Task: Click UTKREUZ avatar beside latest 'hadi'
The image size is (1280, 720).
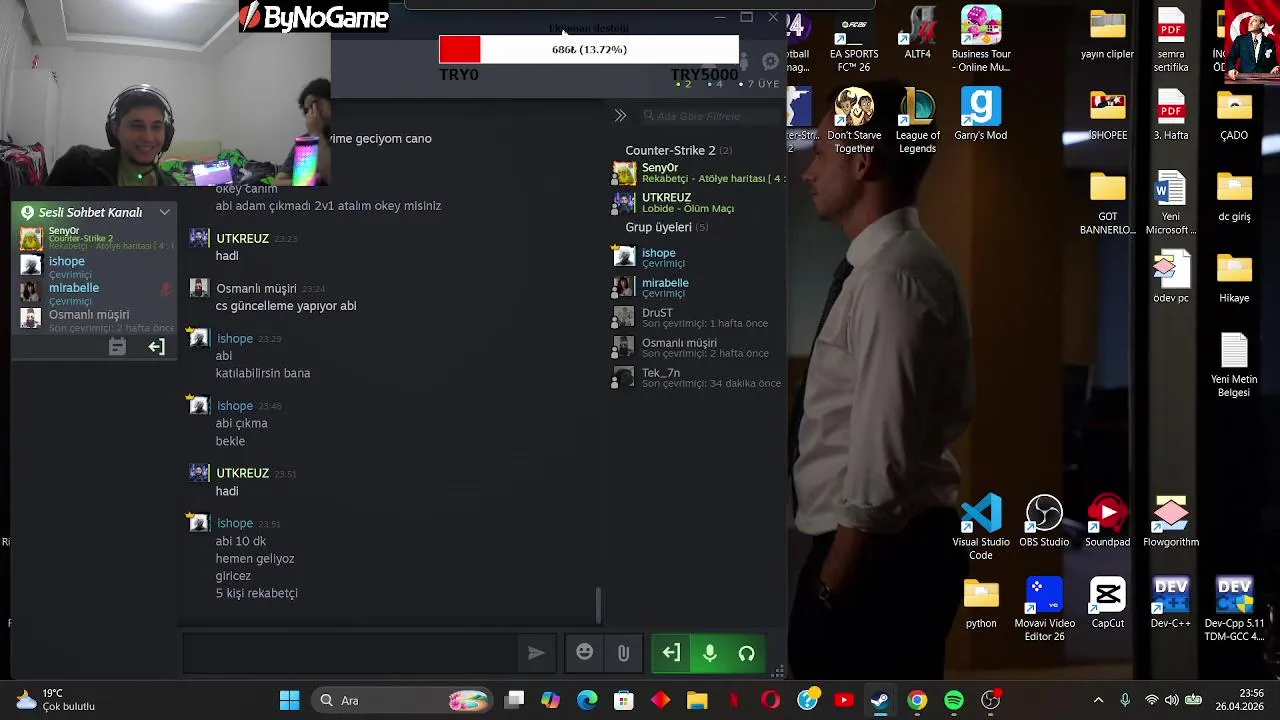Action: pos(199,473)
